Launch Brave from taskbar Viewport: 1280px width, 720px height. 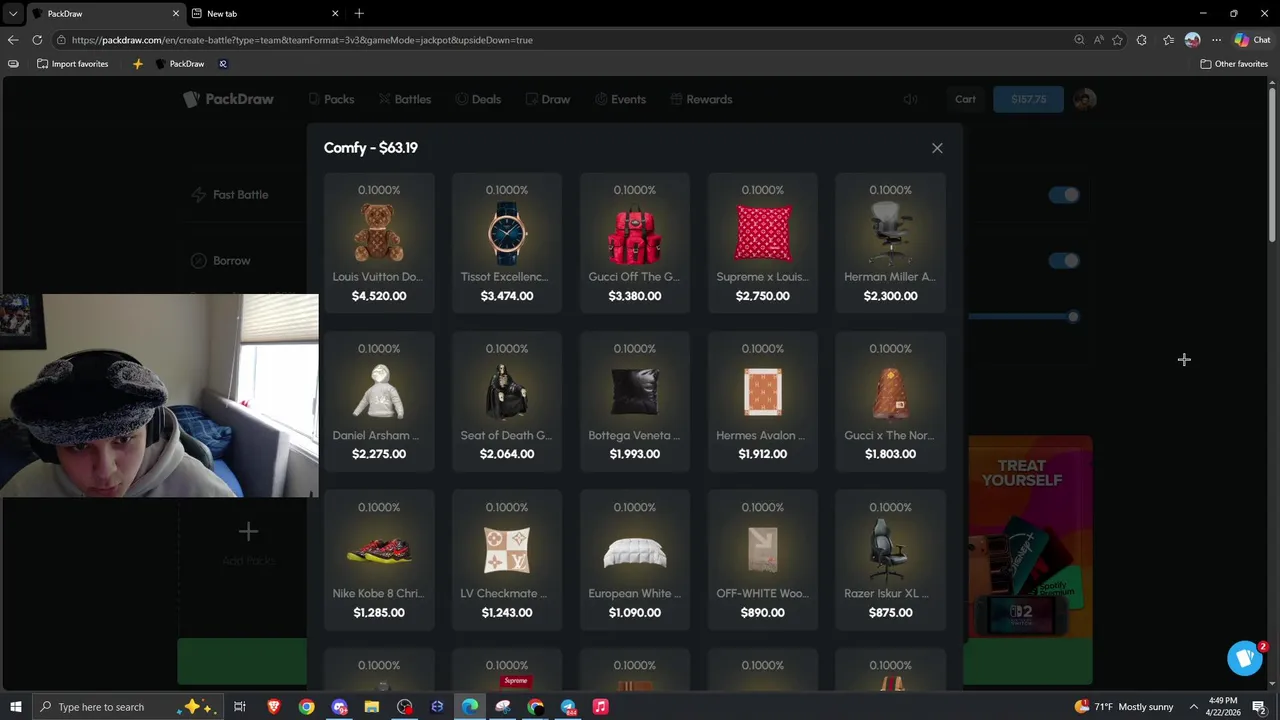pyautogui.click(x=273, y=707)
